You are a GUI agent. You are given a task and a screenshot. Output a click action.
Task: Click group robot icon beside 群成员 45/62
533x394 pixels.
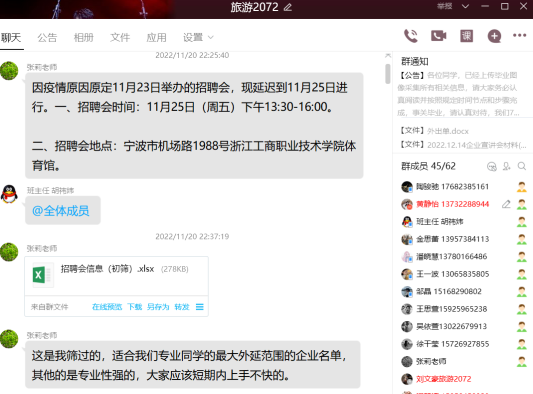click(492, 166)
